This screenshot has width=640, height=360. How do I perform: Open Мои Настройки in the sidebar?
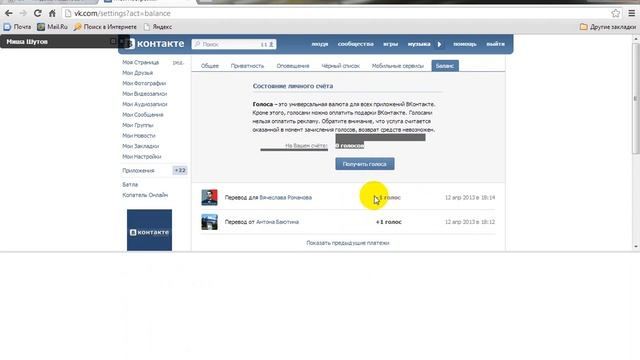click(142, 157)
